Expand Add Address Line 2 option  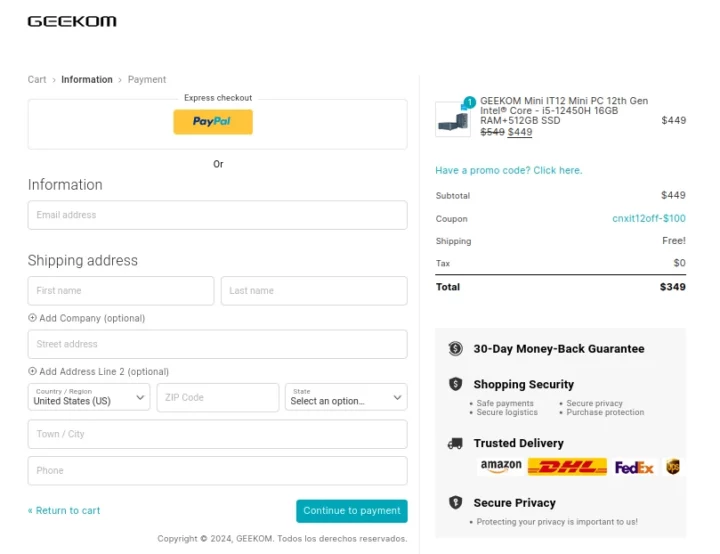pos(98,371)
